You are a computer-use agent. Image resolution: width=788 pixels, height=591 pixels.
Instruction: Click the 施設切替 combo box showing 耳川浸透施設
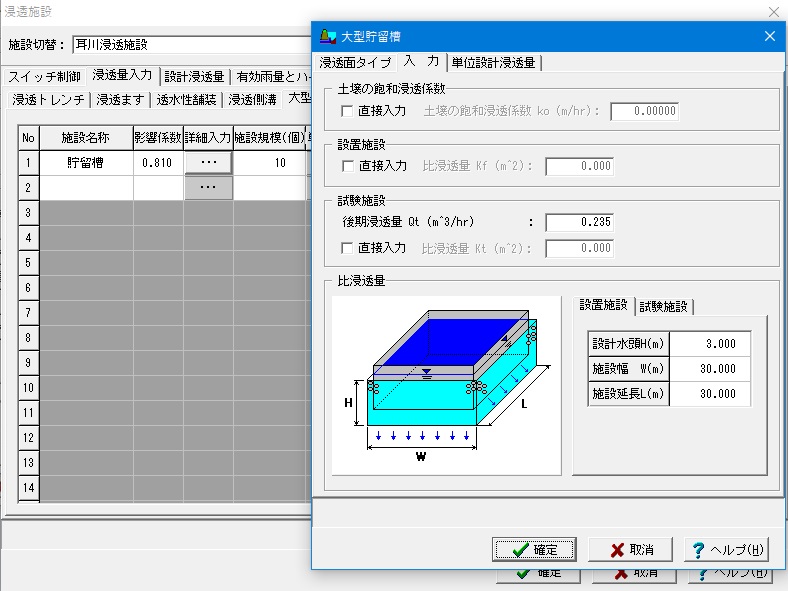tap(191, 45)
